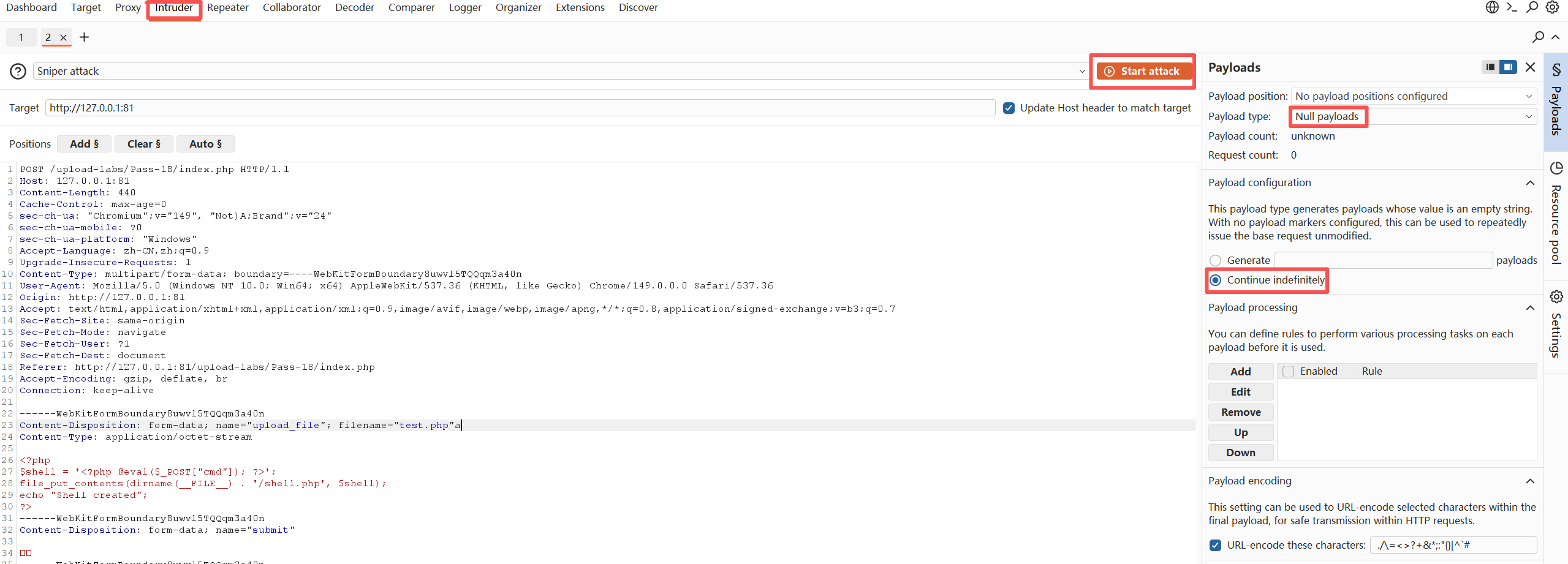Select the Generate payloads radio button
The image size is (1568, 564).
point(1216,260)
